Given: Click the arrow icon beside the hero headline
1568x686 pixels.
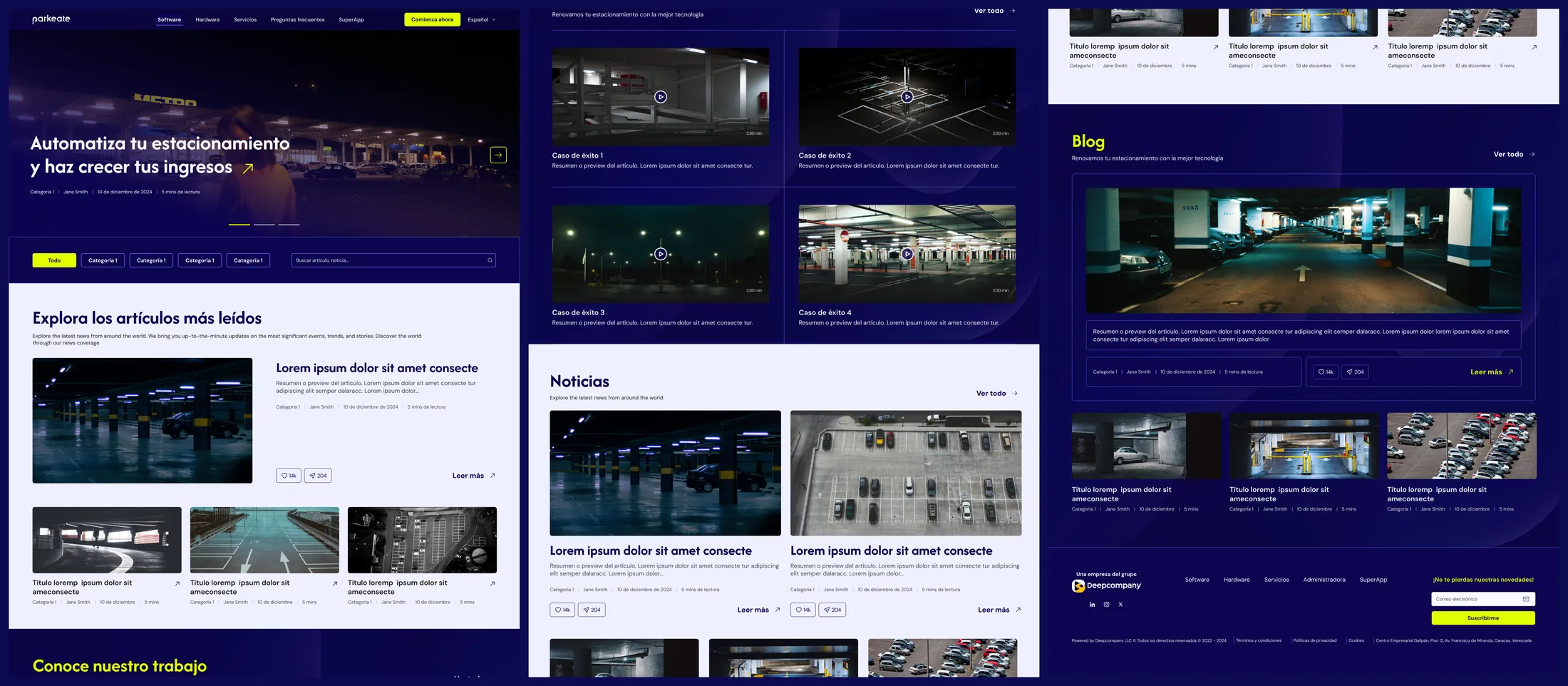Looking at the screenshot, I should click(248, 168).
